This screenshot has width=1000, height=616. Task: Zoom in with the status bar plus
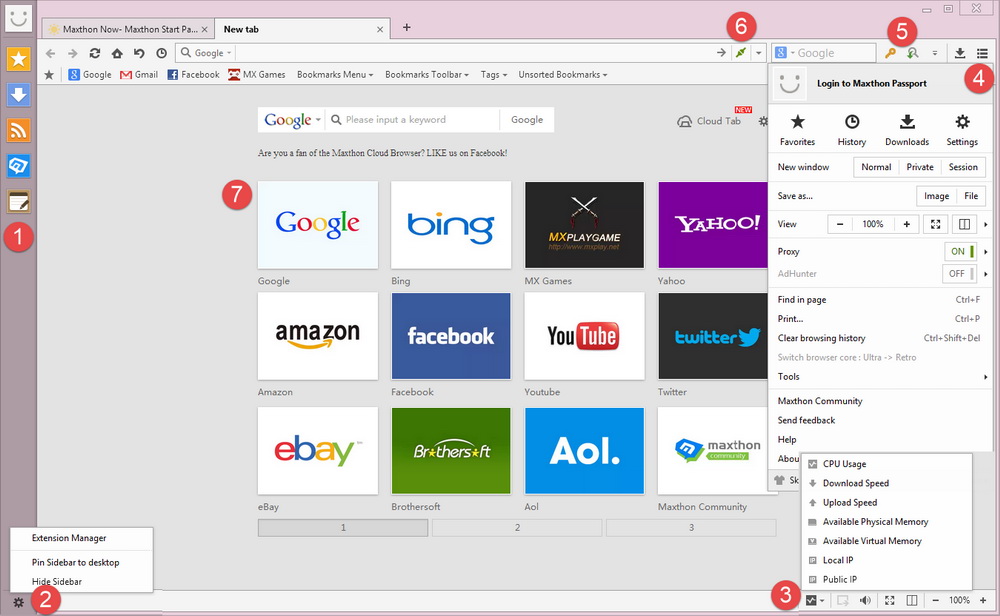tap(983, 600)
